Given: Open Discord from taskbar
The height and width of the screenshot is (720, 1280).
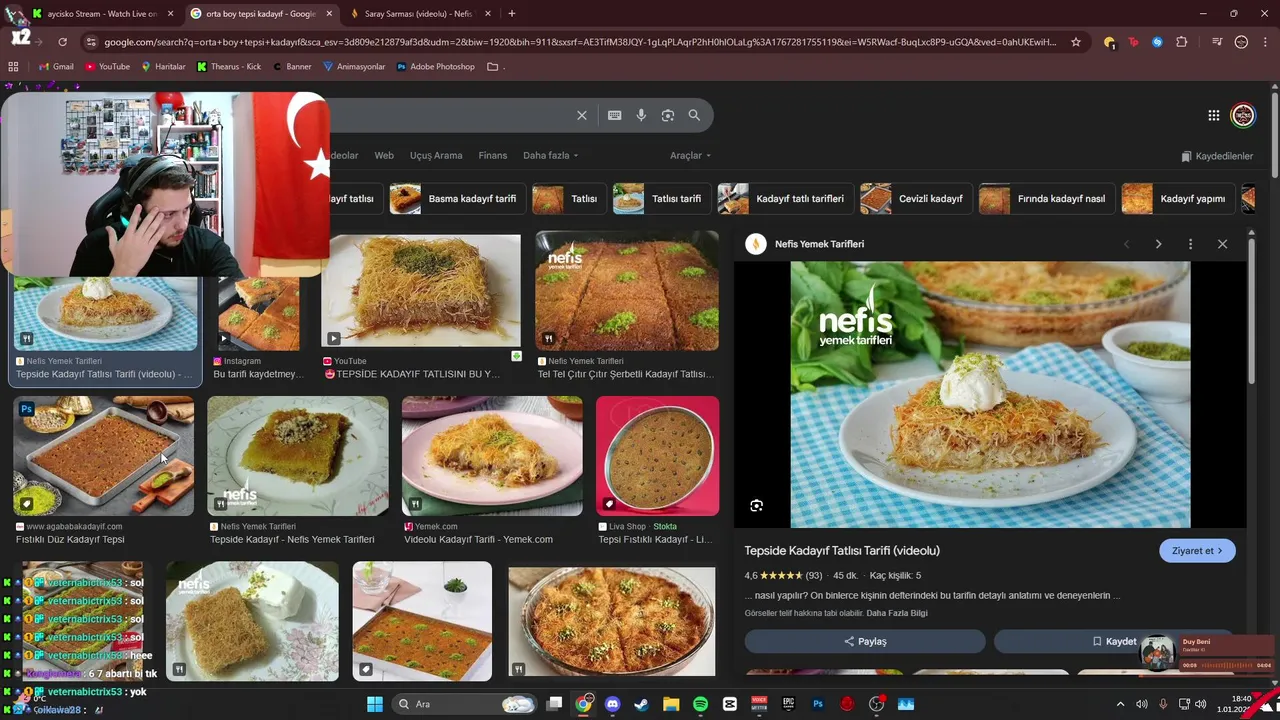Looking at the screenshot, I should [x=613, y=704].
